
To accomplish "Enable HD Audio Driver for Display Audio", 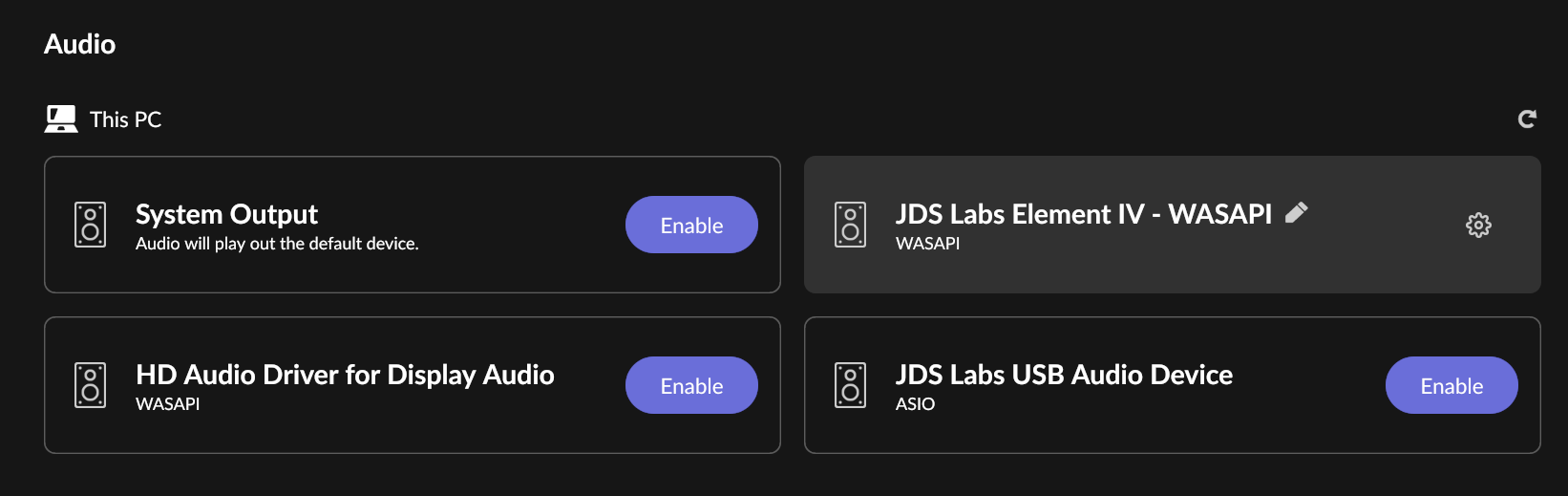I will click(x=691, y=385).
